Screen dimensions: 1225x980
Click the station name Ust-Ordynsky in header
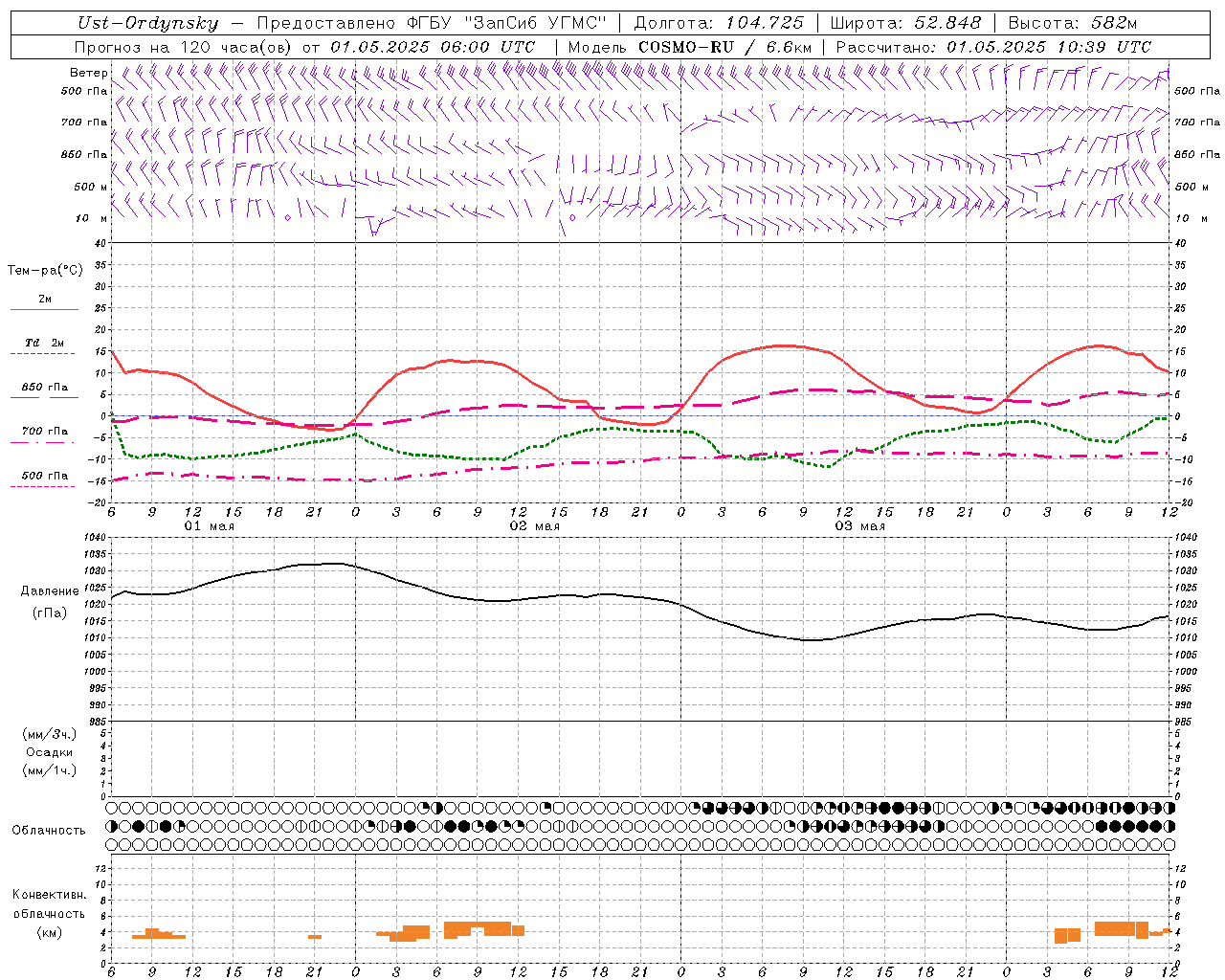tap(147, 23)
